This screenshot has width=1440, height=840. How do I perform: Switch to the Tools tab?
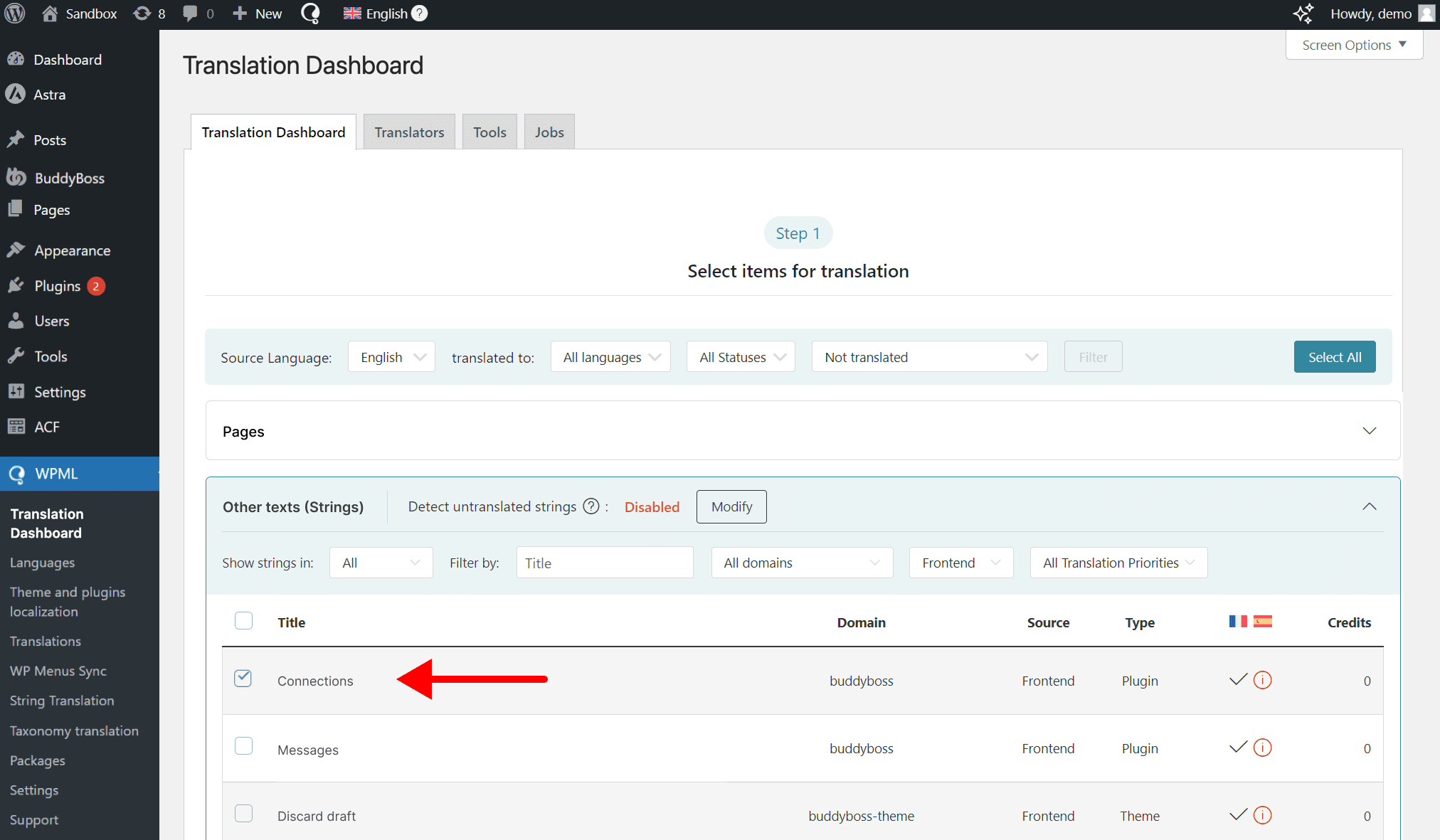point(489,132)
